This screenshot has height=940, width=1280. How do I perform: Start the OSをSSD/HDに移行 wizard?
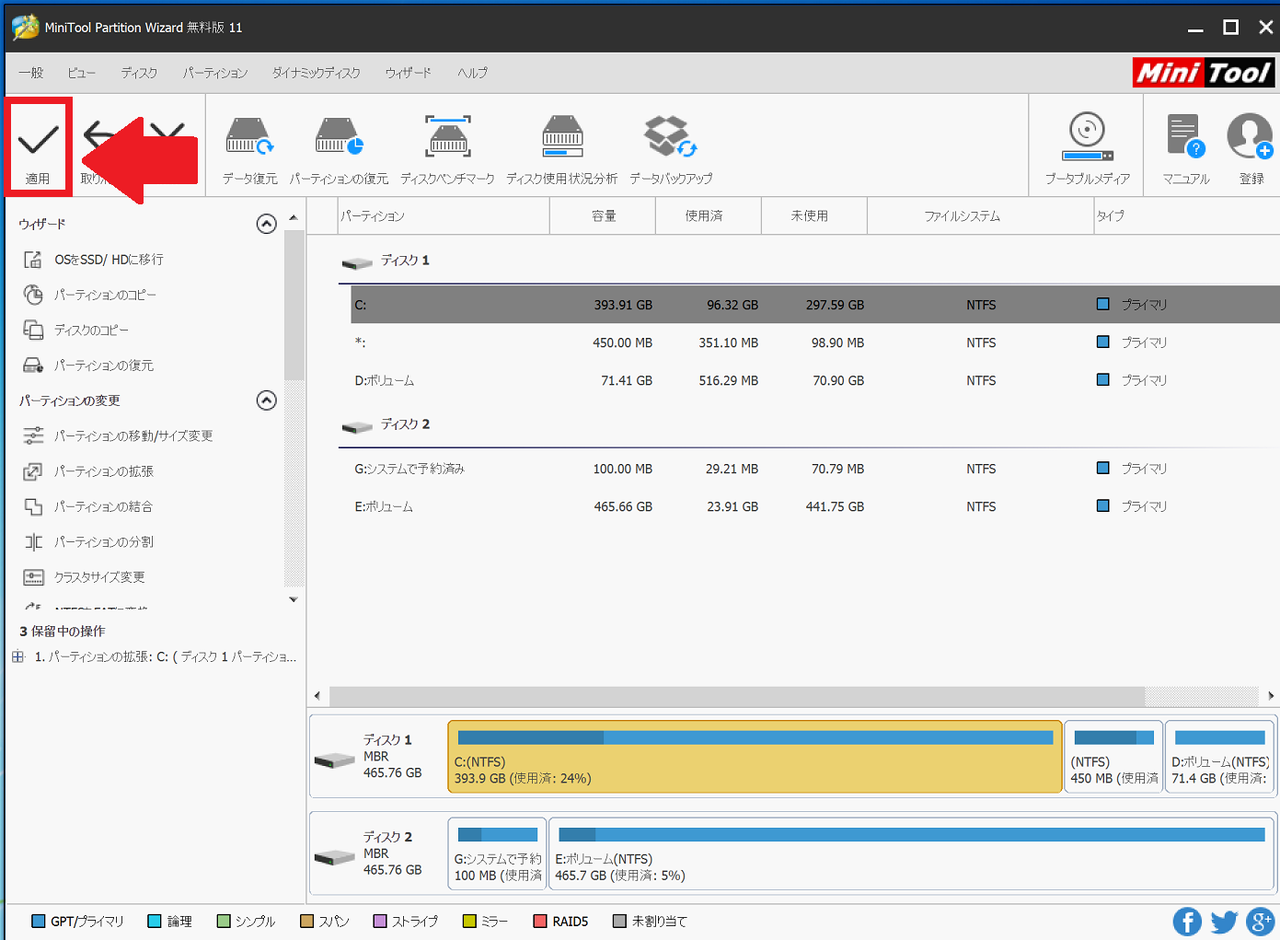coord(94,260)
